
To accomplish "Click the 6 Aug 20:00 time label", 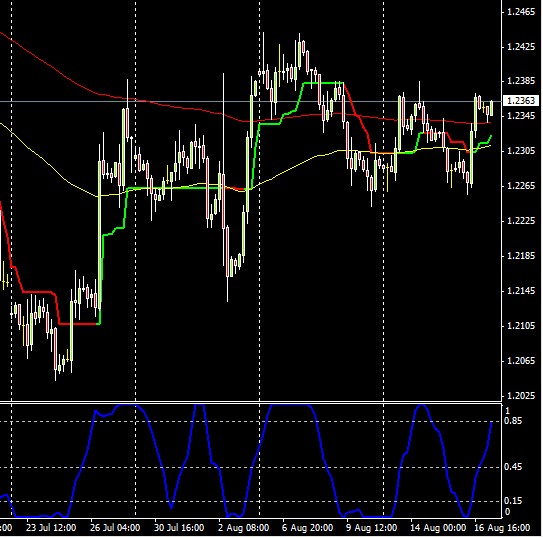I will pos(308,528).
